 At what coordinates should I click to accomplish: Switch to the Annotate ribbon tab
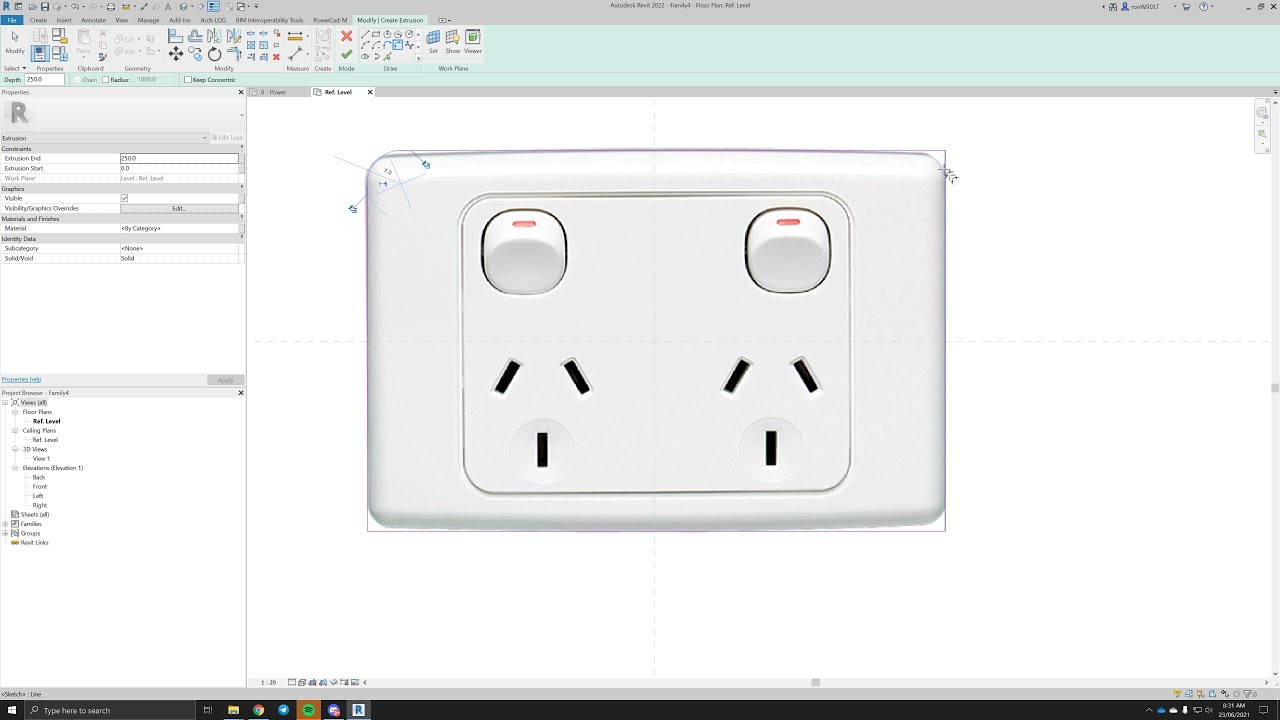pyautogui.click(x=93, y=20)
